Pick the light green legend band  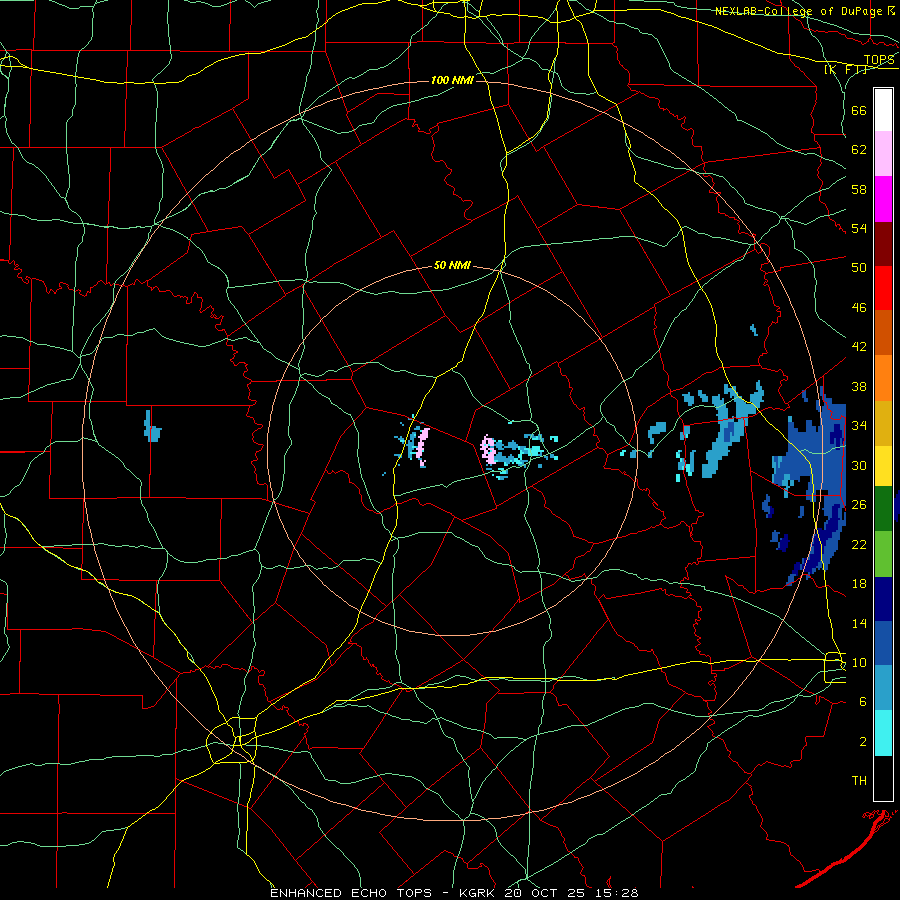(883, 554)
